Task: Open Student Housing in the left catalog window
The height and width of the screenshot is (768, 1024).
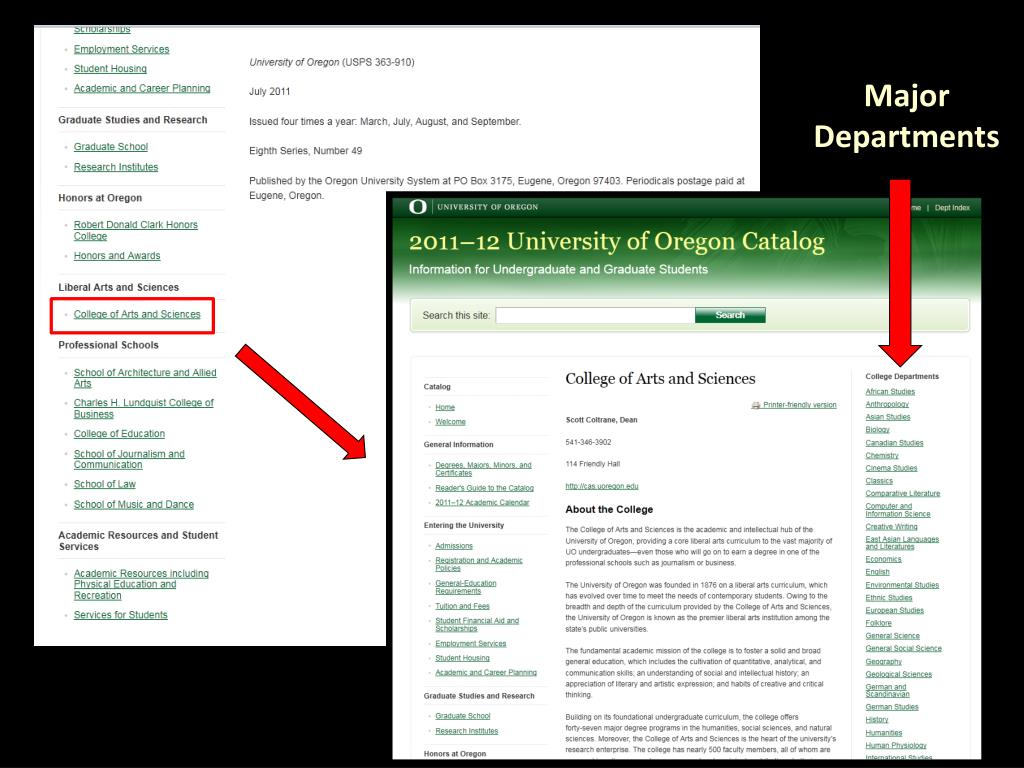Action: 110,69
